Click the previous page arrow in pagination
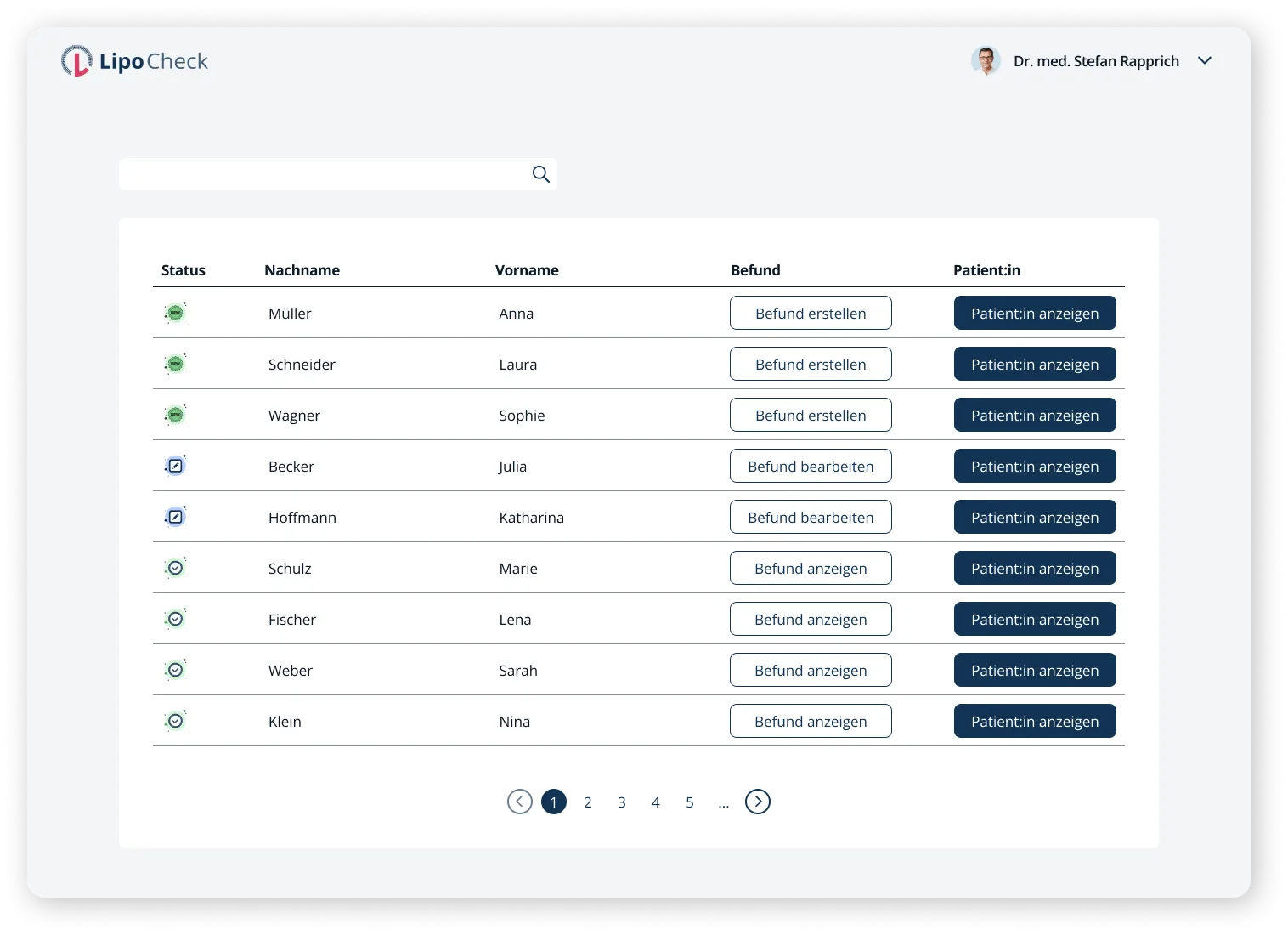This screenshot has height=935, width=1288. point(519,801)
